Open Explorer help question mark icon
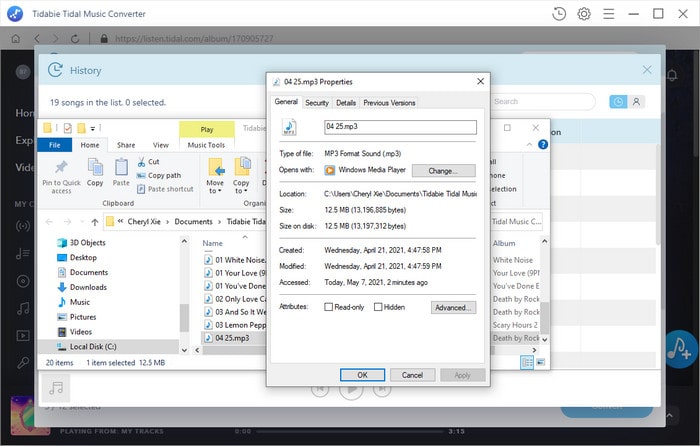This screenshot has height=446, width=700. coord(543,144)
